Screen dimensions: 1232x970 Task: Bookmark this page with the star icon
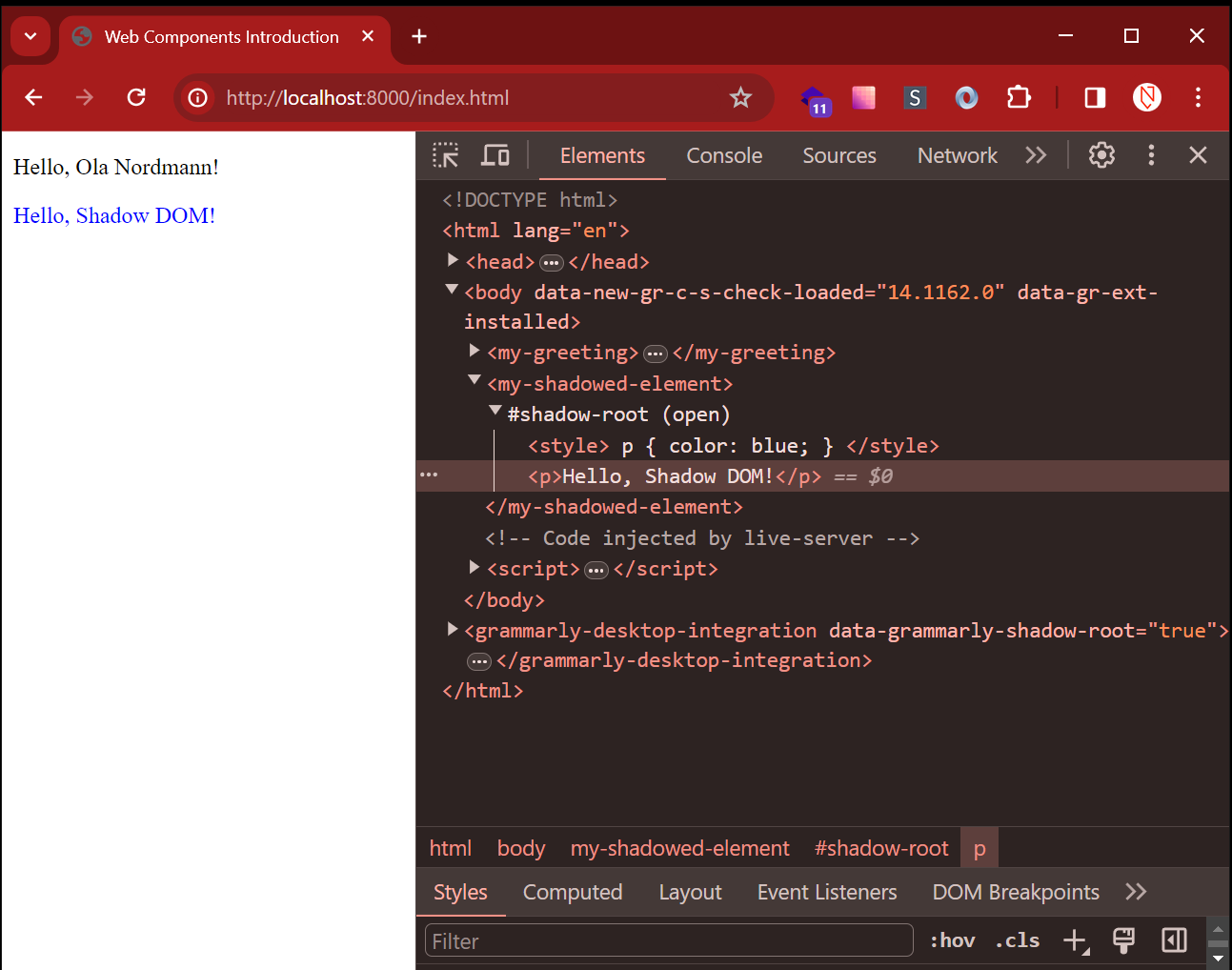point(740,97)
